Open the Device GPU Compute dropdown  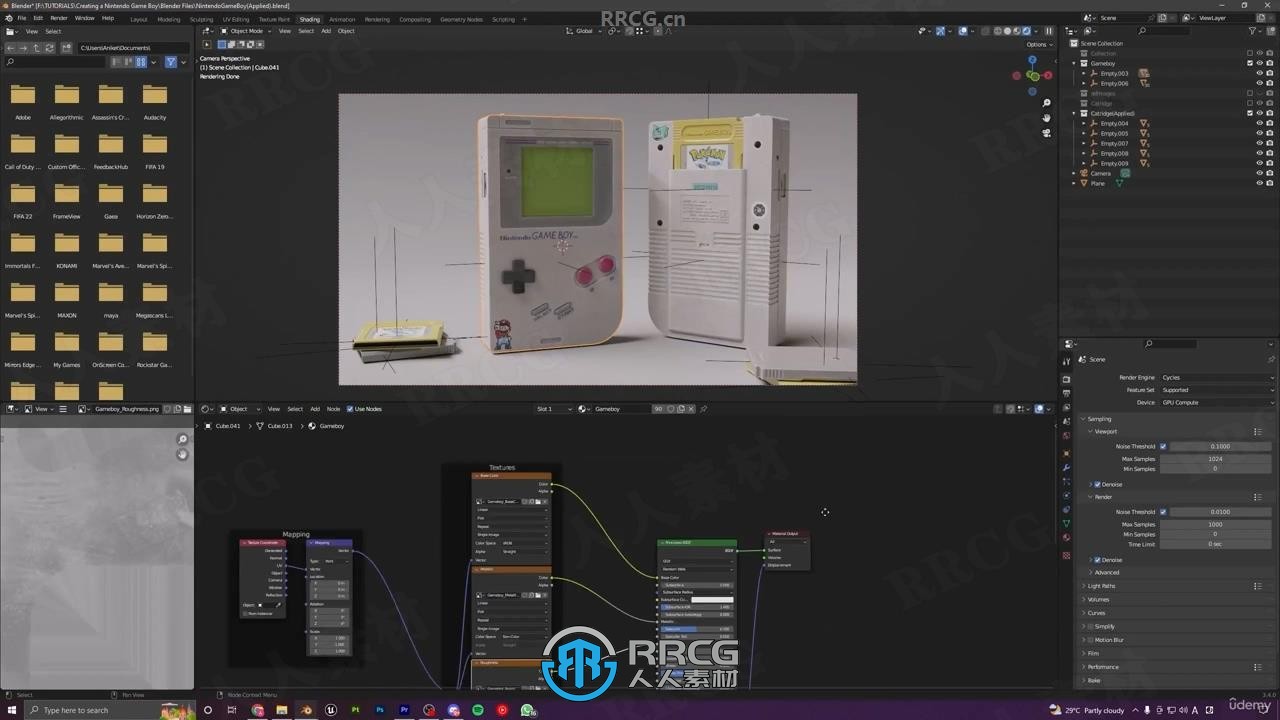click(x=1217, y=402)
